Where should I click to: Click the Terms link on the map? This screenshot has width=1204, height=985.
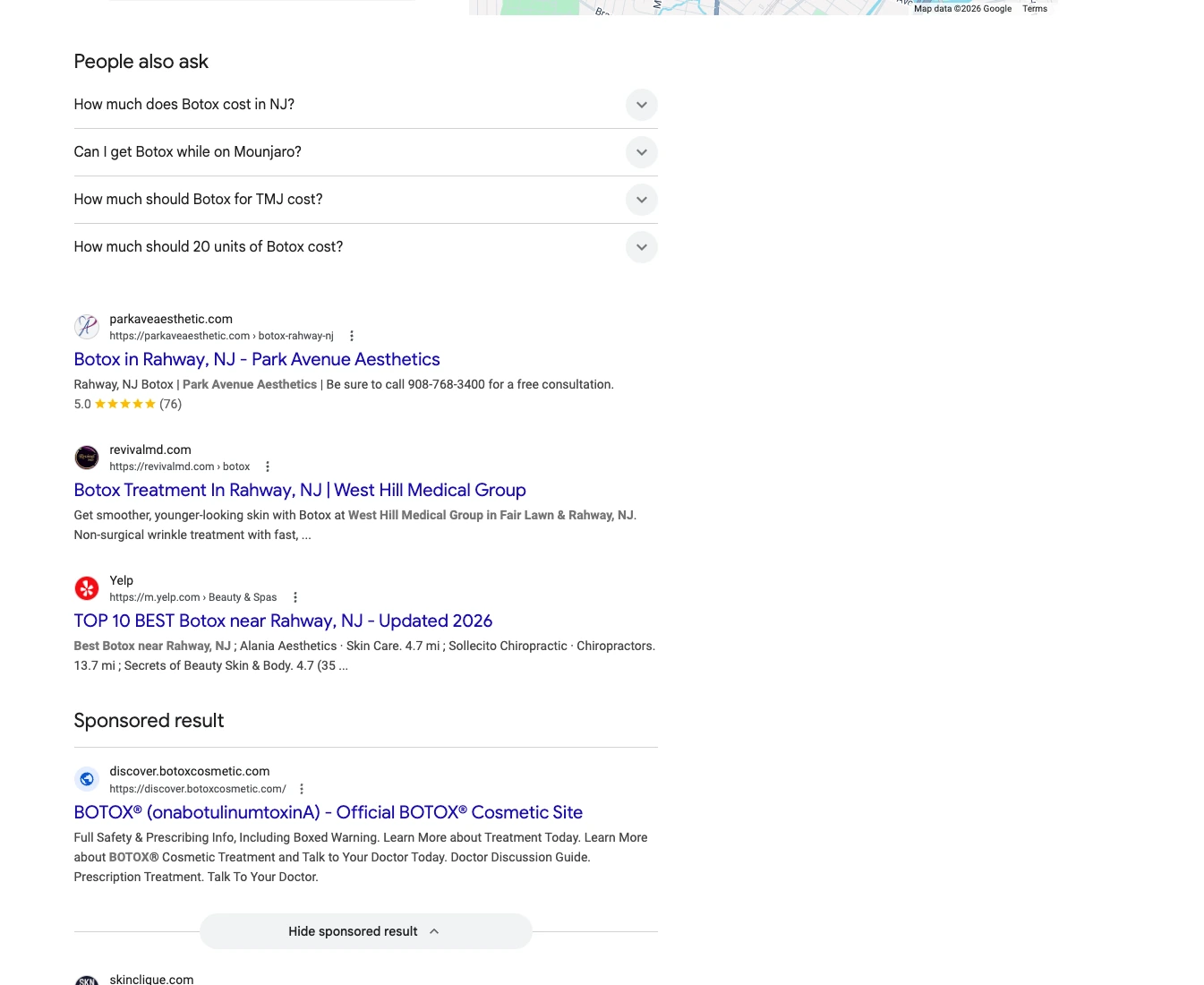(x=1035, y=8)
